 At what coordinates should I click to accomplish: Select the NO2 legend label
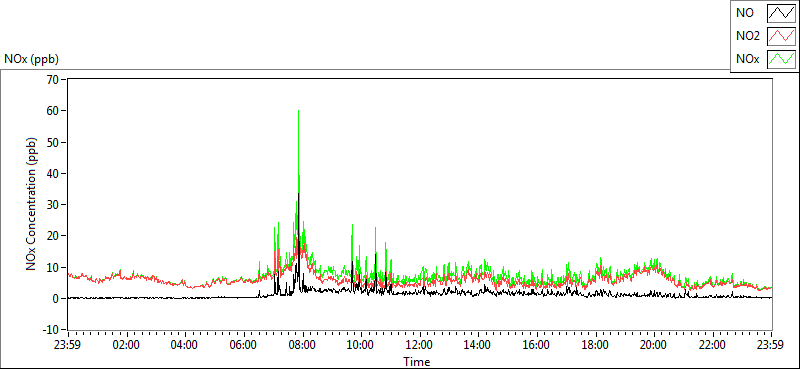tap(748, 37)
